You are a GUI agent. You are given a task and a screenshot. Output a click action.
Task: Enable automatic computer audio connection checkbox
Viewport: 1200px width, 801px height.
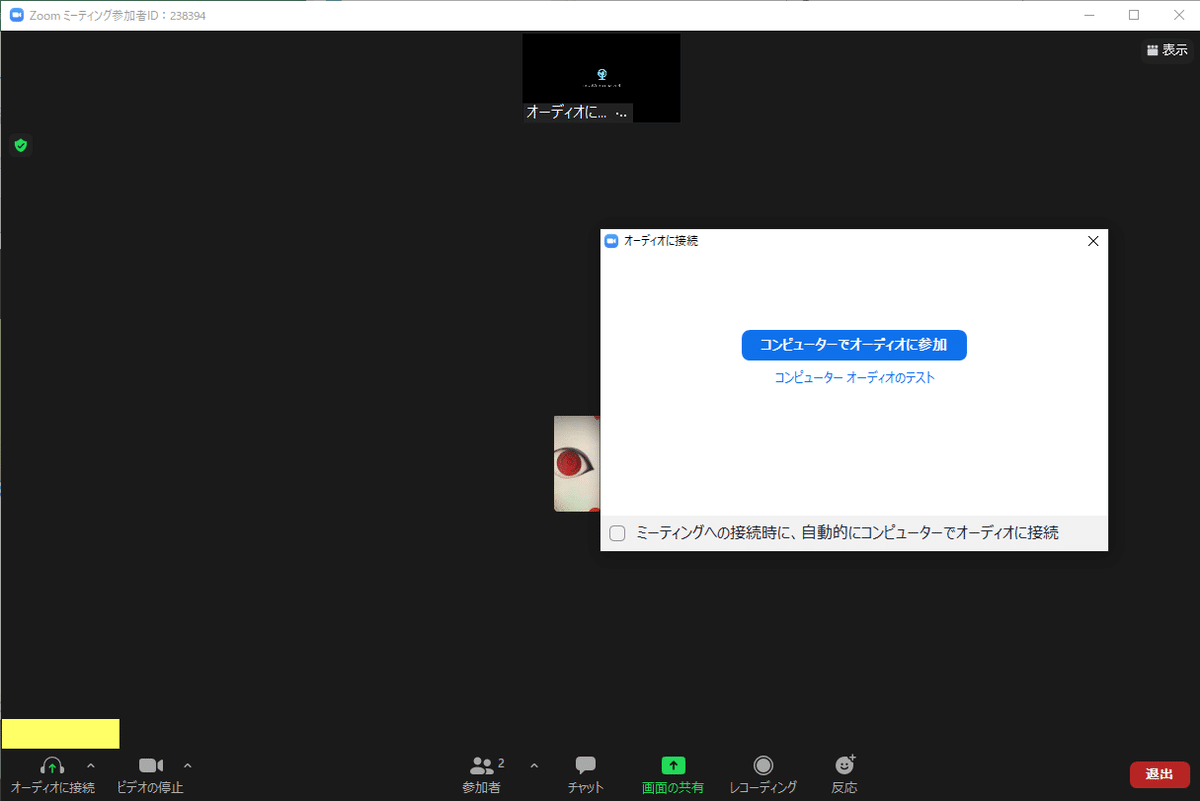point(616,533)
